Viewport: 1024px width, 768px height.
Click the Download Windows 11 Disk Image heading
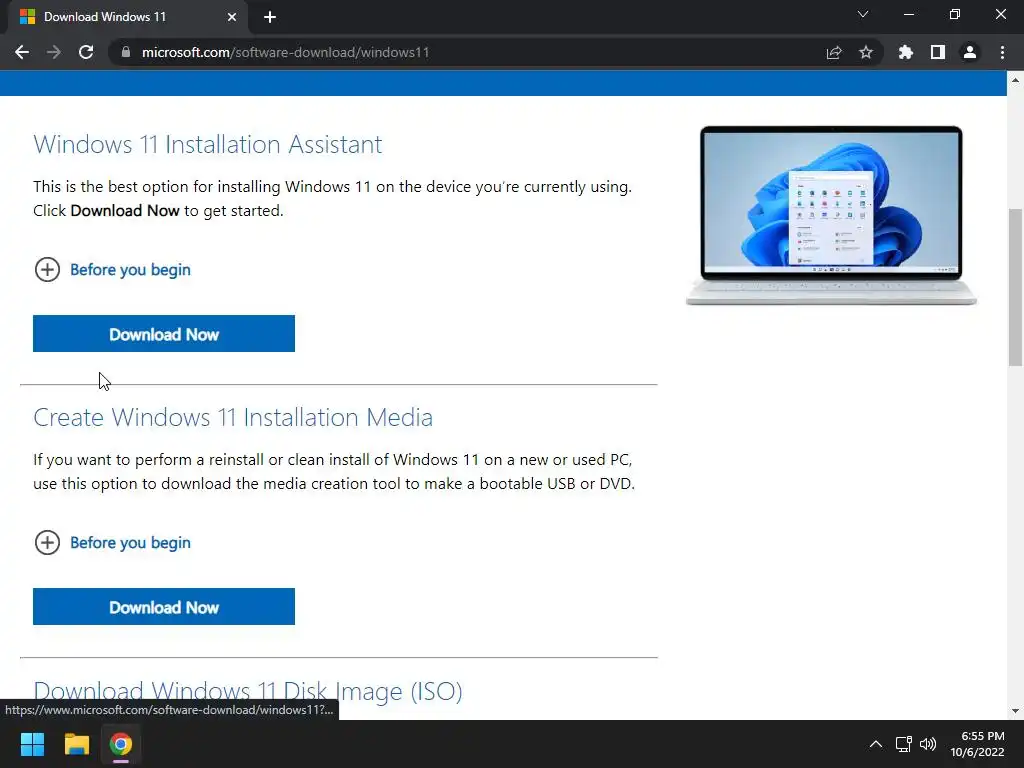[x=248, y=691]
